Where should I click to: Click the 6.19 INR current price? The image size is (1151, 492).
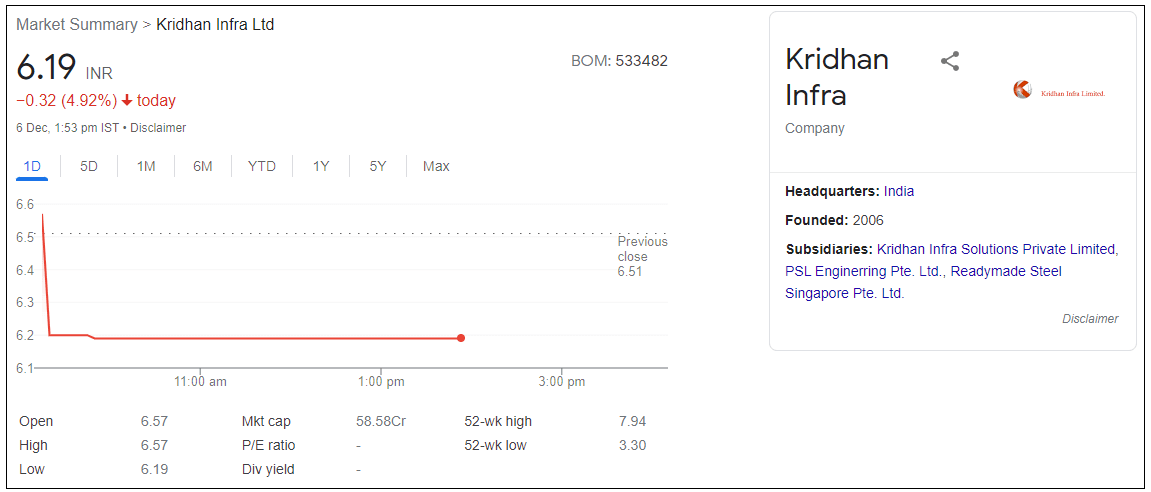(65, 68)
